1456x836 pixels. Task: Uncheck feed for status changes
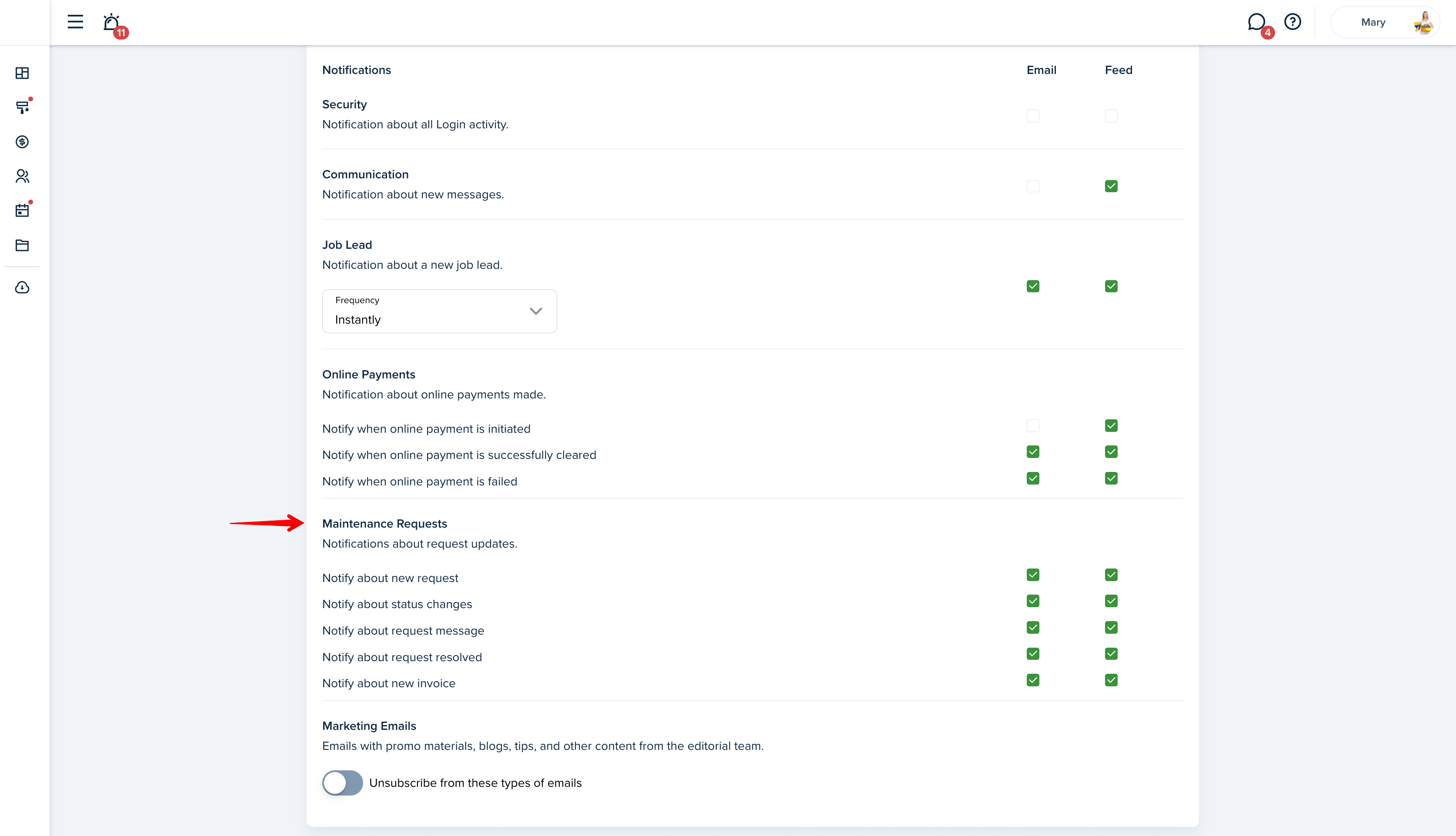(x=1111, y=601)
